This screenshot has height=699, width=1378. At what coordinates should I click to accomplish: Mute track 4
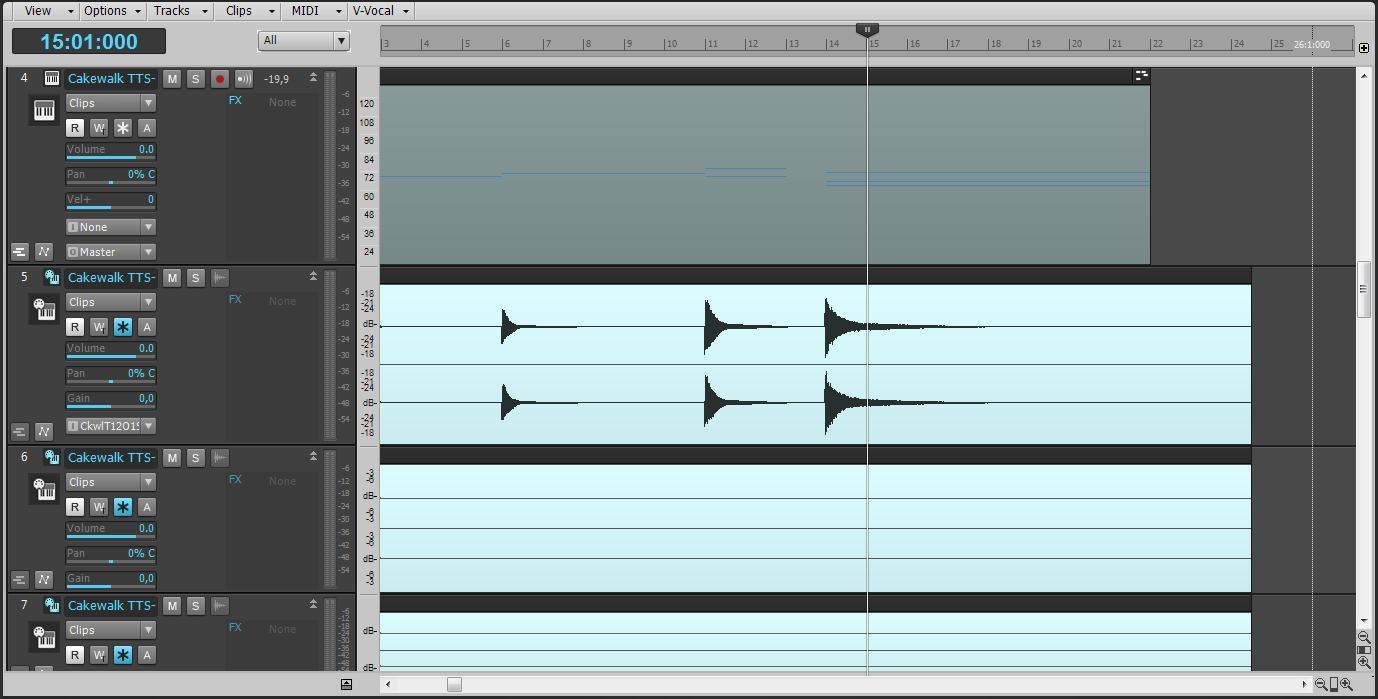click(x=172, y=79)
